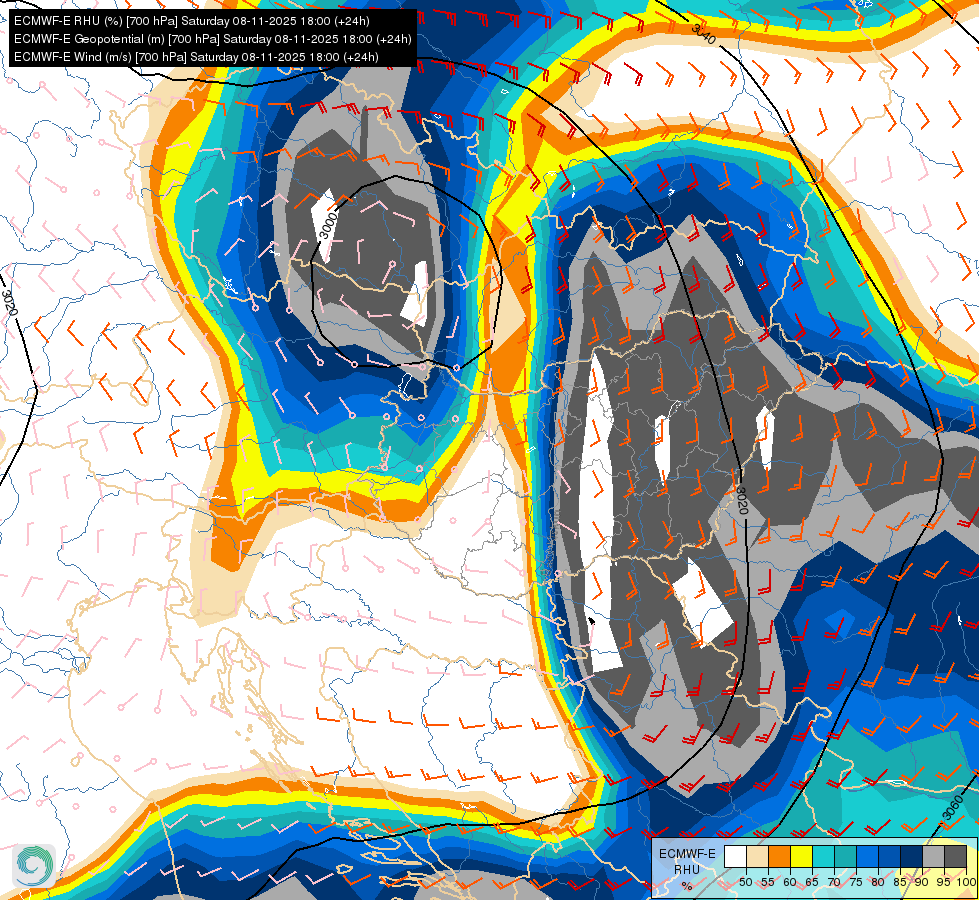Click the cyan 65-70 legend swatch

pos(824,856)
